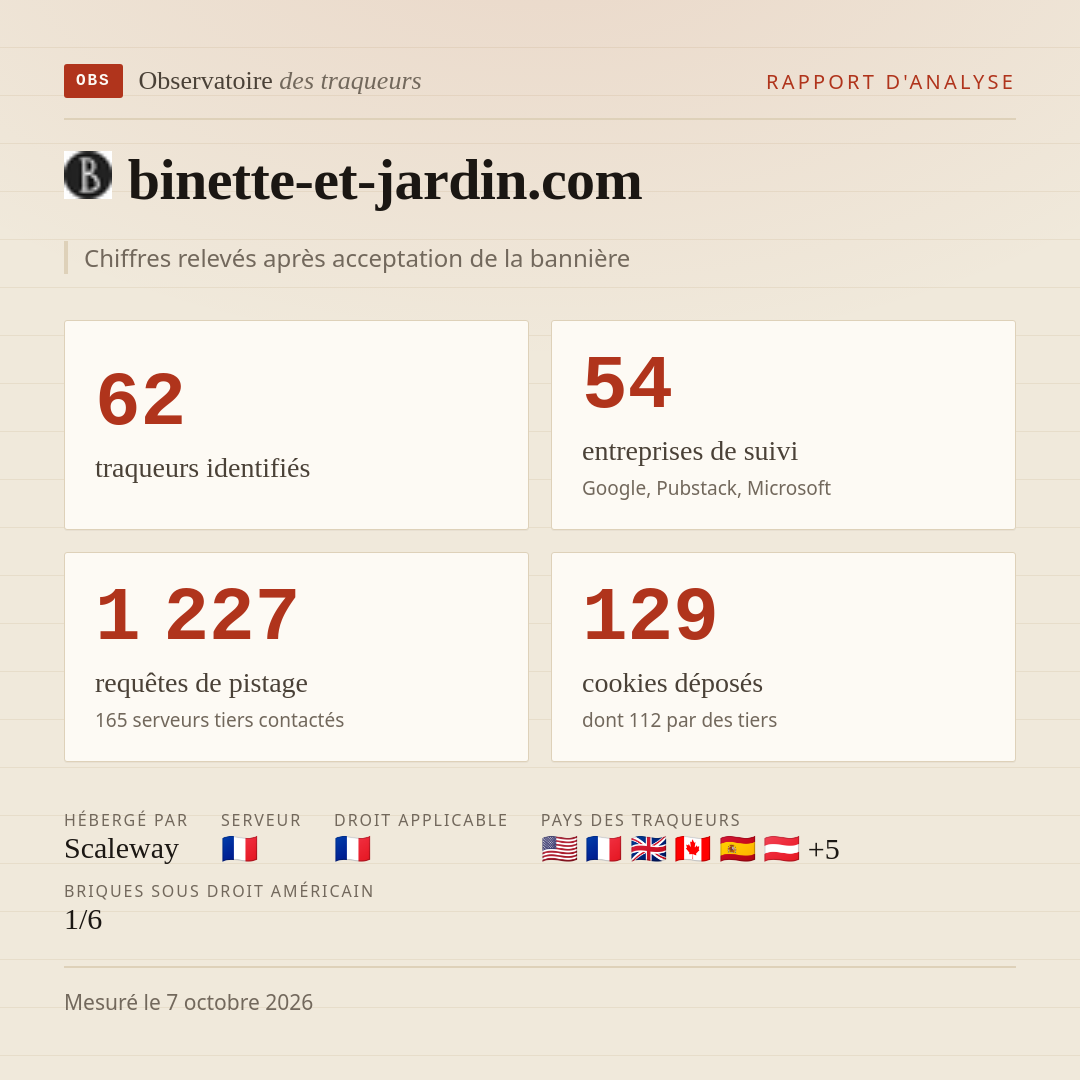Open the 54 entreprises de suivi card

point(783,425)
